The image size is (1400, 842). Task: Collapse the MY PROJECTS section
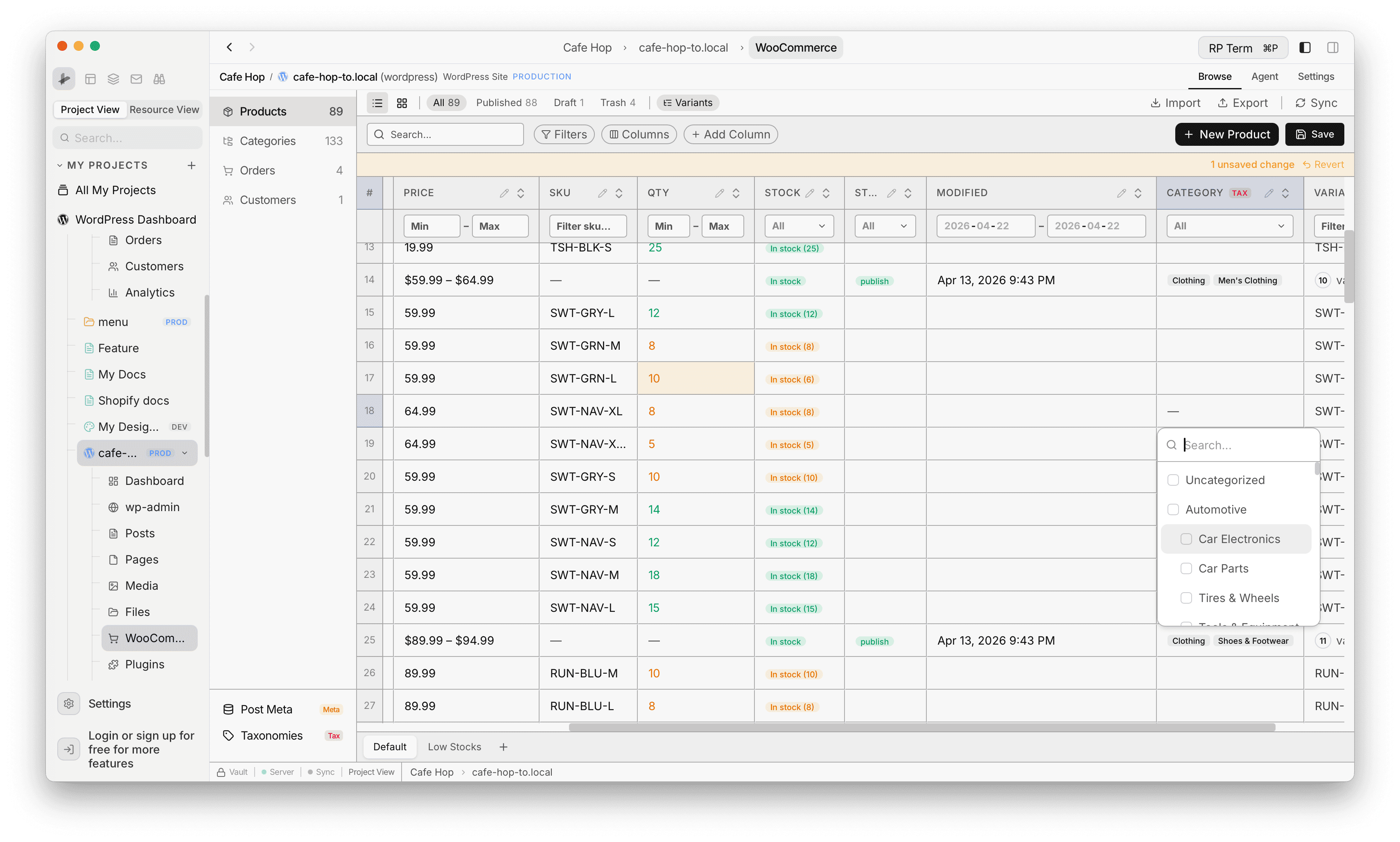coord(60,165)
